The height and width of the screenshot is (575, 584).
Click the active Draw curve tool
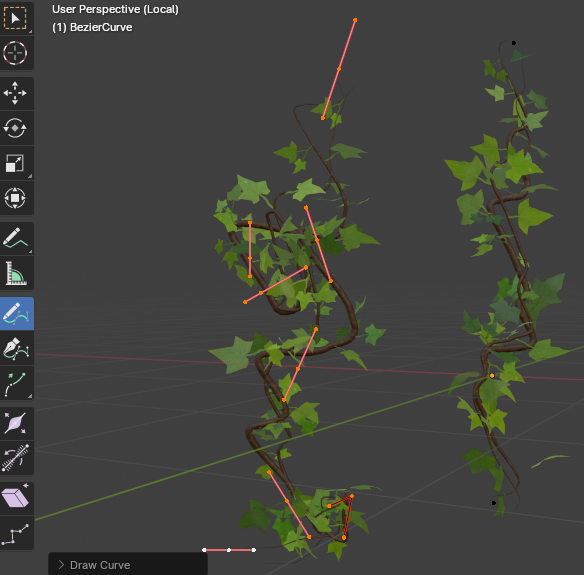click(15, 314)
